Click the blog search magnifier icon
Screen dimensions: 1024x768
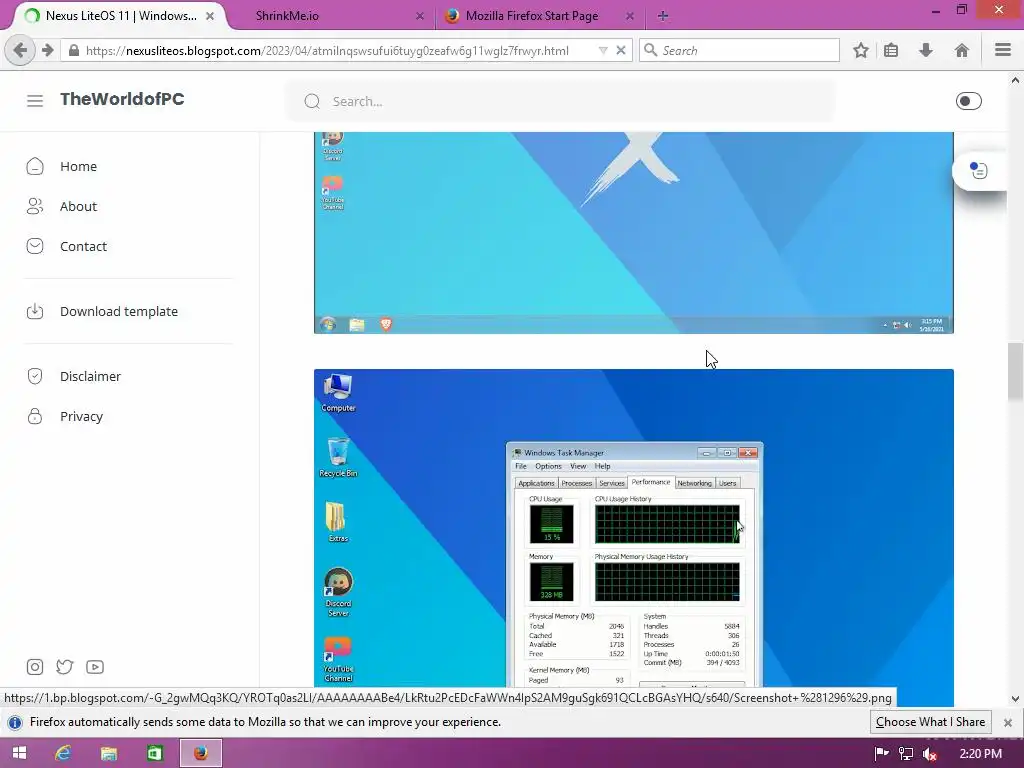[x=312, y=101]
